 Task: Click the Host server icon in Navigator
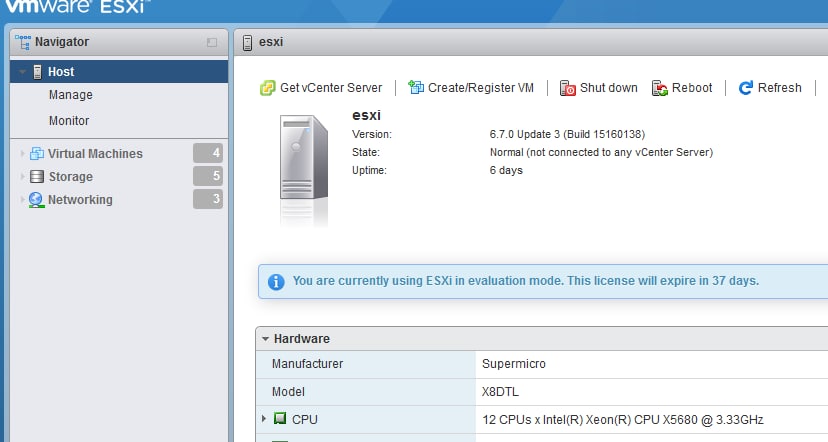click(37, 72)
